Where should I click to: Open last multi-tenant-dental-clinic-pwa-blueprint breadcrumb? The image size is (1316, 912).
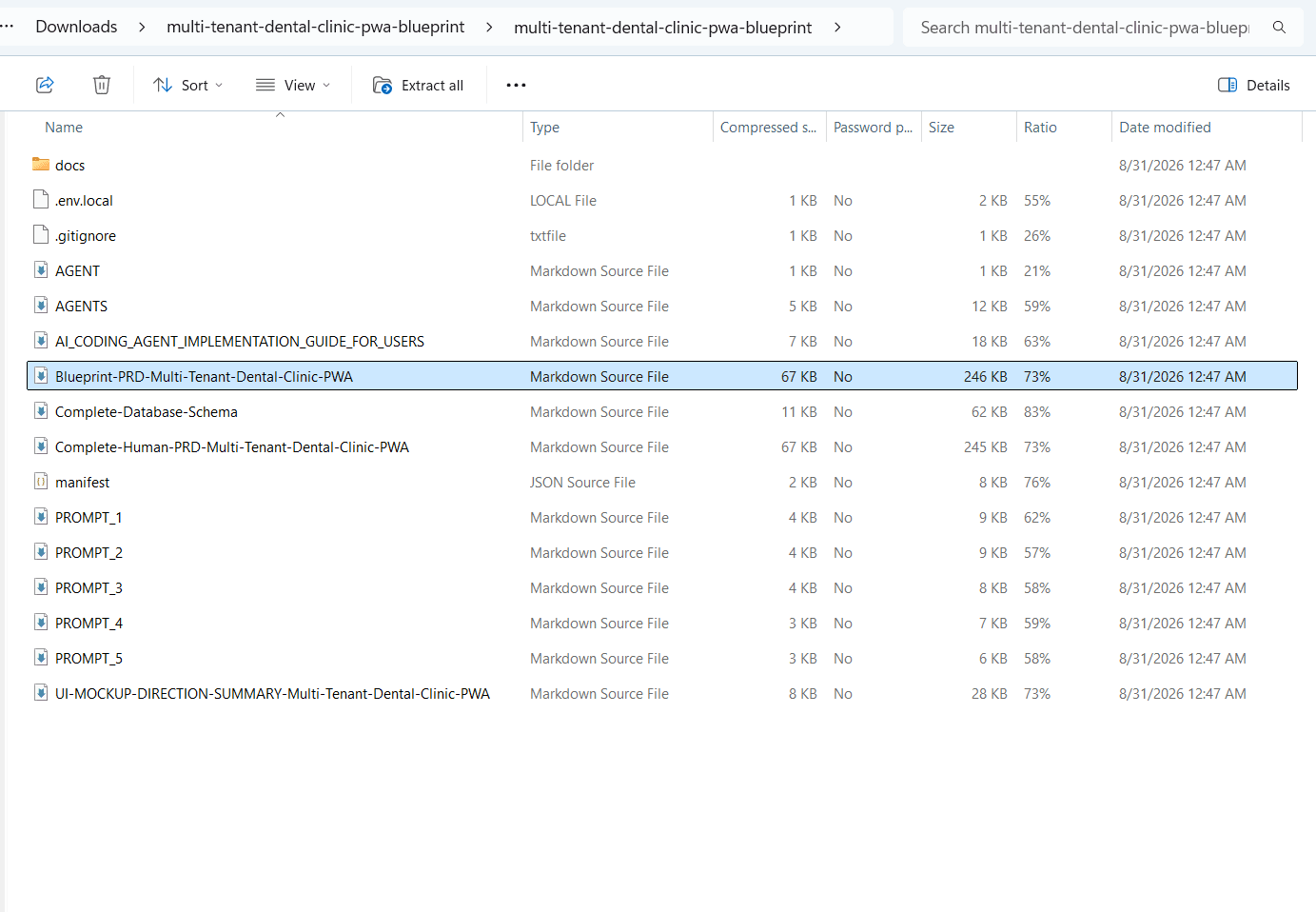tap(663, 28)
